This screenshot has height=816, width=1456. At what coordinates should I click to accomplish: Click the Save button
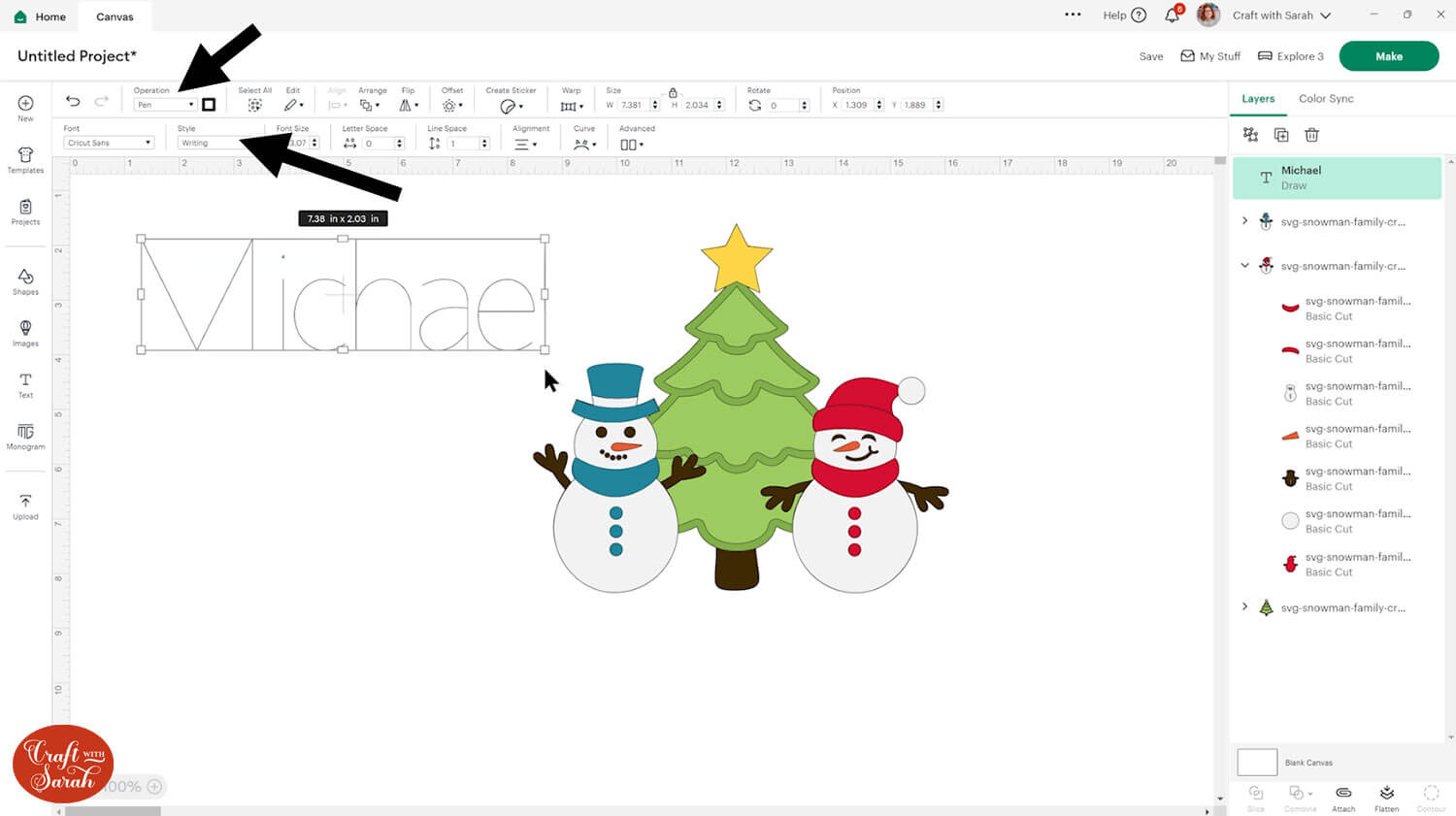[x=1150, y=56]
